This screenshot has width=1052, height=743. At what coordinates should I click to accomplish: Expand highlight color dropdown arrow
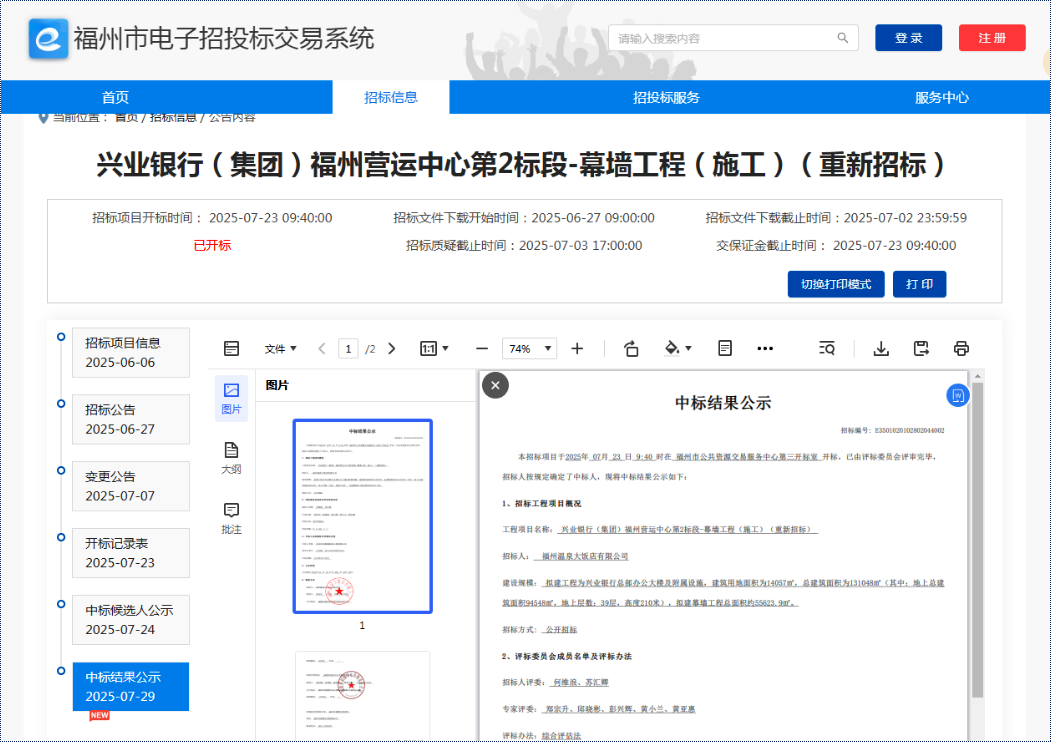tap(688, 348)
